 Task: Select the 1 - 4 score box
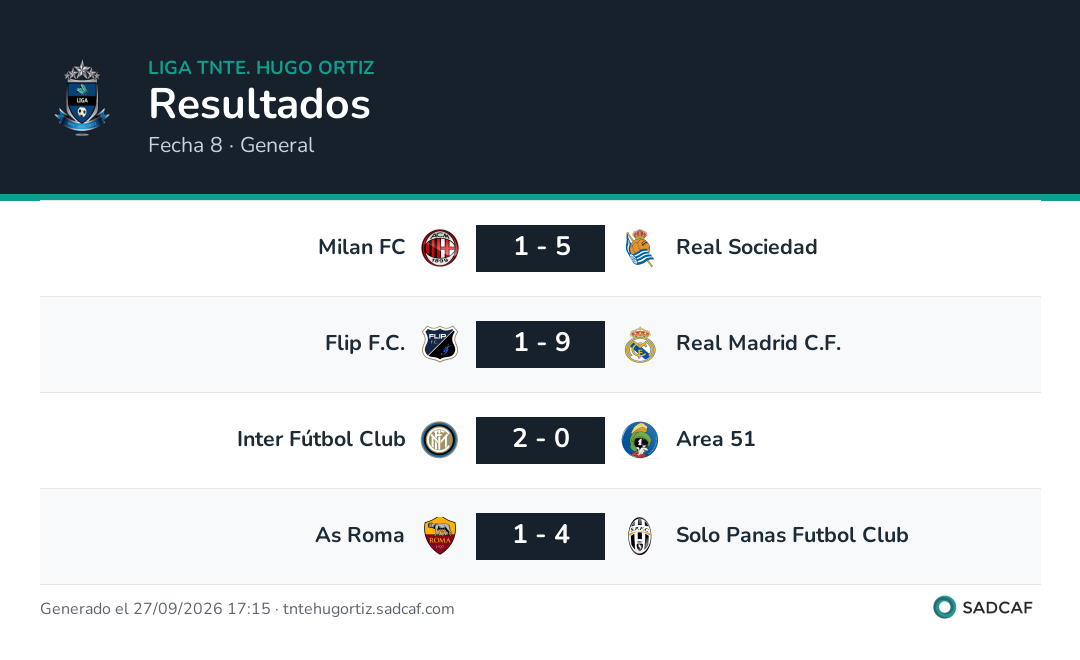point(540,536)
